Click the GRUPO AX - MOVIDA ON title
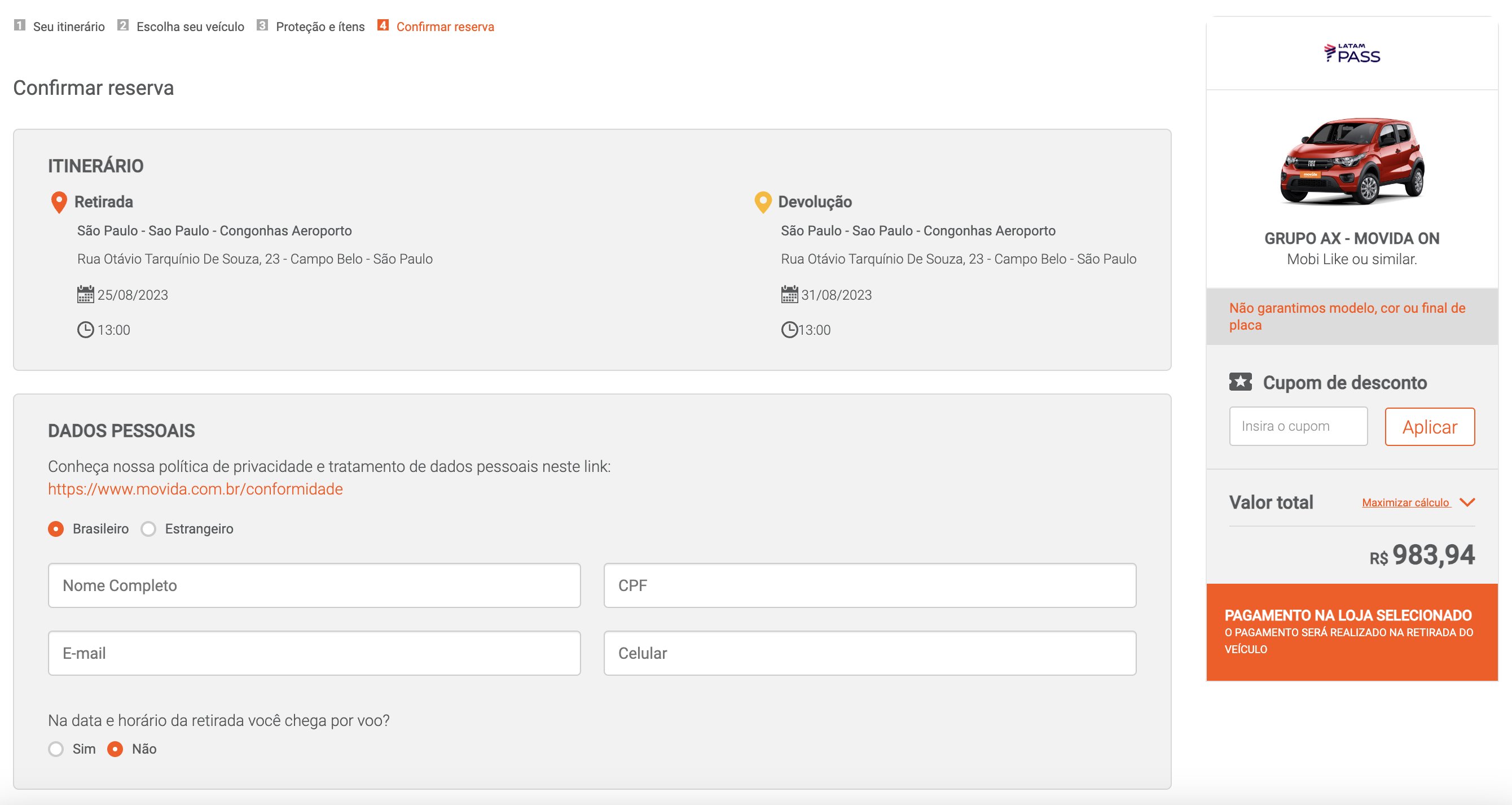1512x805 pixels. (1352, 238)
